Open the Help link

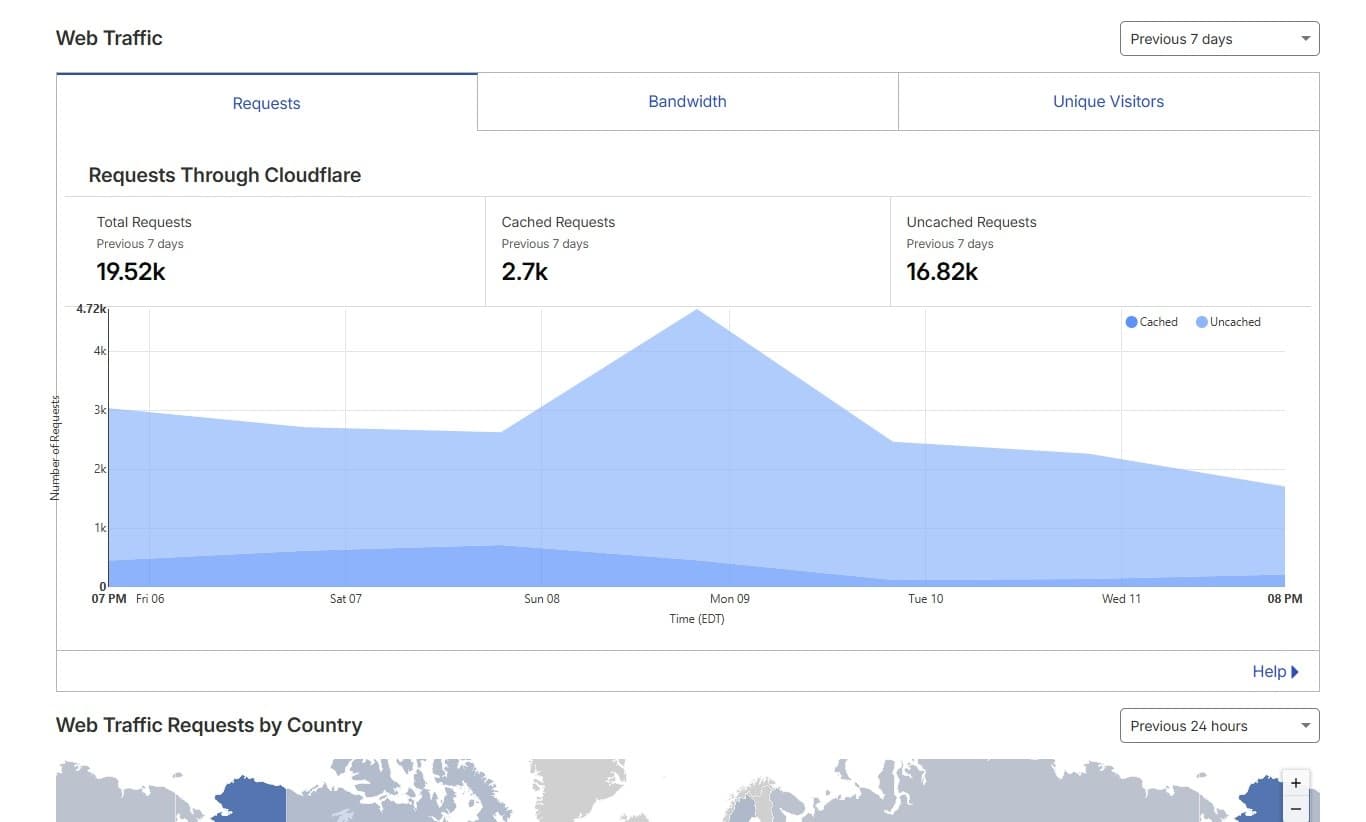(x=1275, y=671)
